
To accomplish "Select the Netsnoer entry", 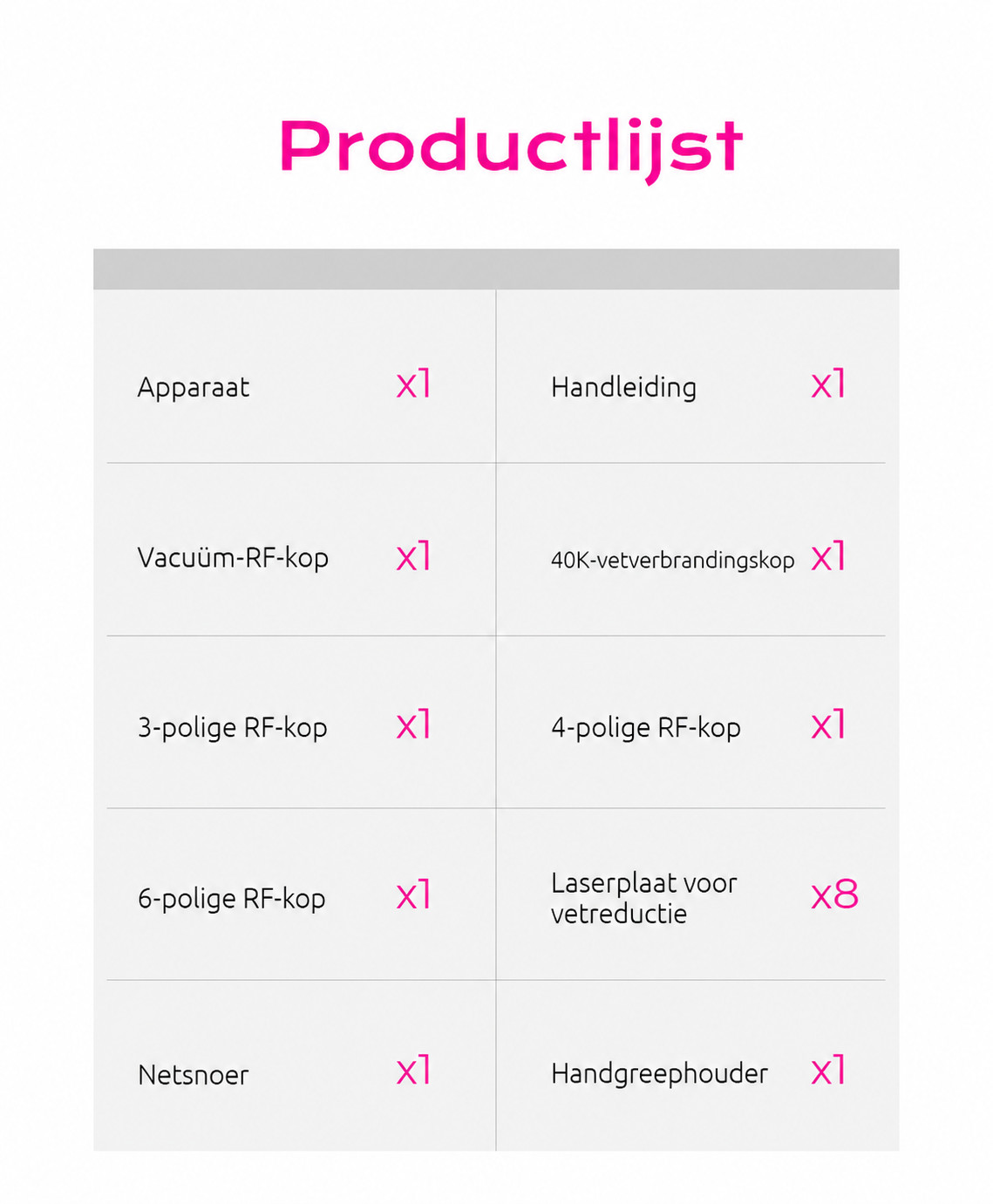I will coord(193,1076).
